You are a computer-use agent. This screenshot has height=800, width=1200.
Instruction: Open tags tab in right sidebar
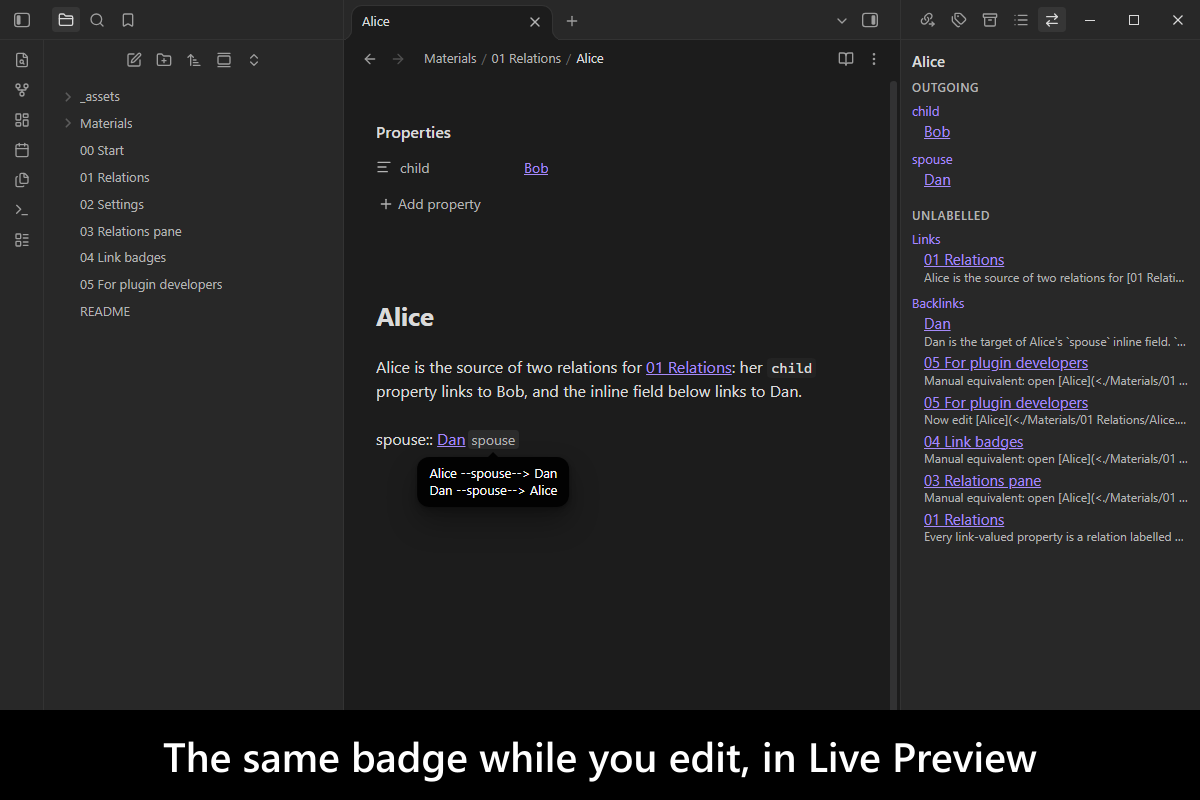click(x=959, y=20)
